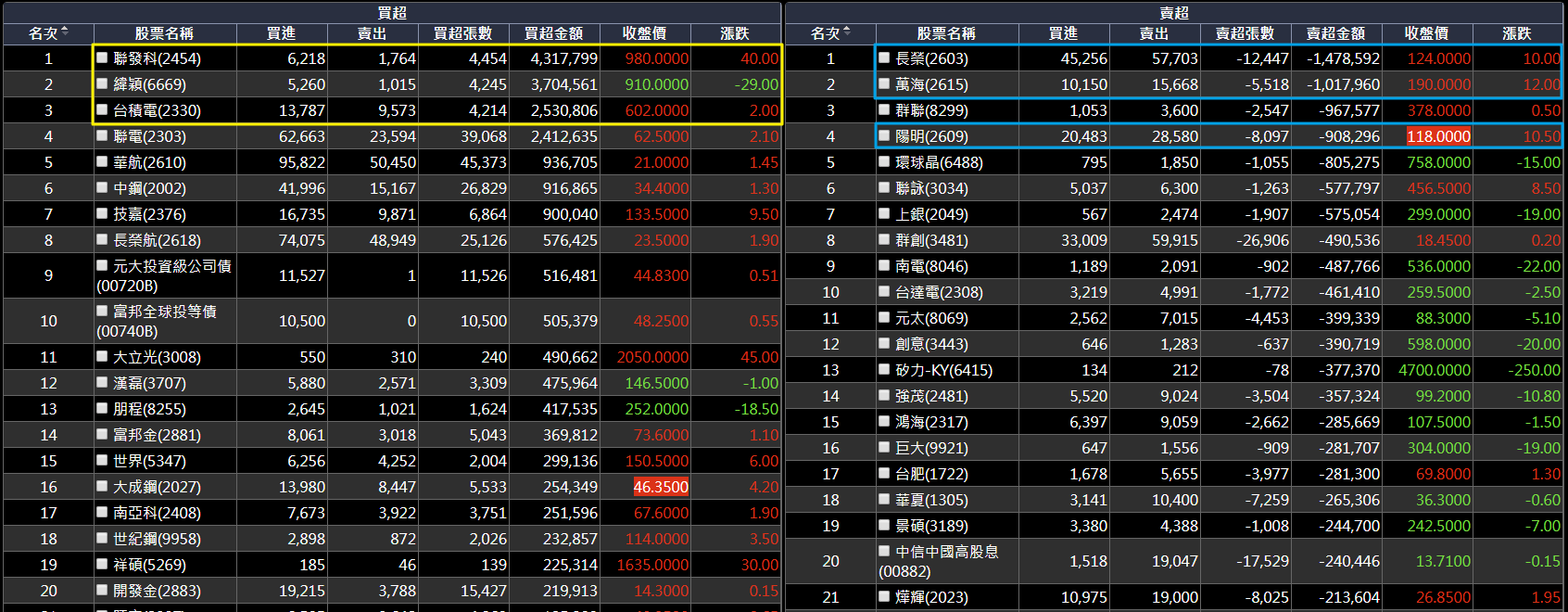Open stock name 大成鋼(2027)
This screenshot has width=1568, height=612.
tap(157, 487)
